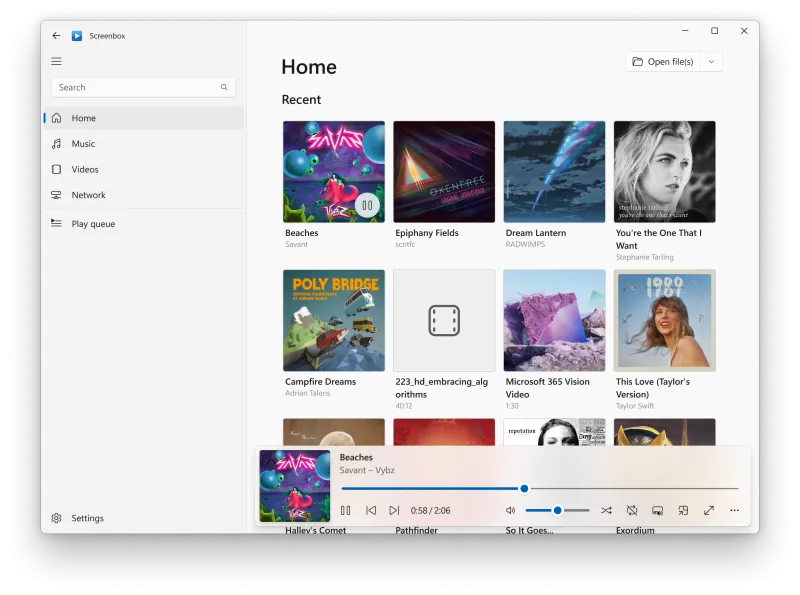Toggle shuffle mode
The width and height of the screenshot is (800, 595).
pyautogui.click(x=606, y=510)
